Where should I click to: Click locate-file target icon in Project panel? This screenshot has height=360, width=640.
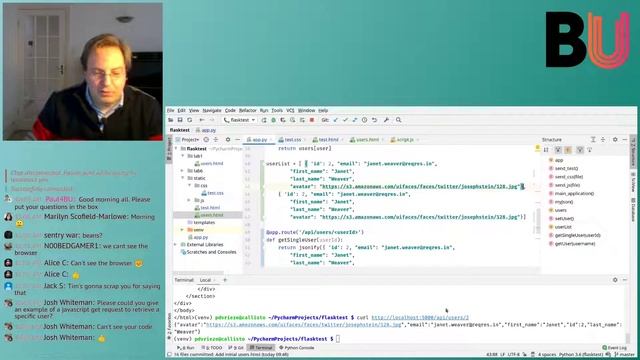tap(206, 140)
